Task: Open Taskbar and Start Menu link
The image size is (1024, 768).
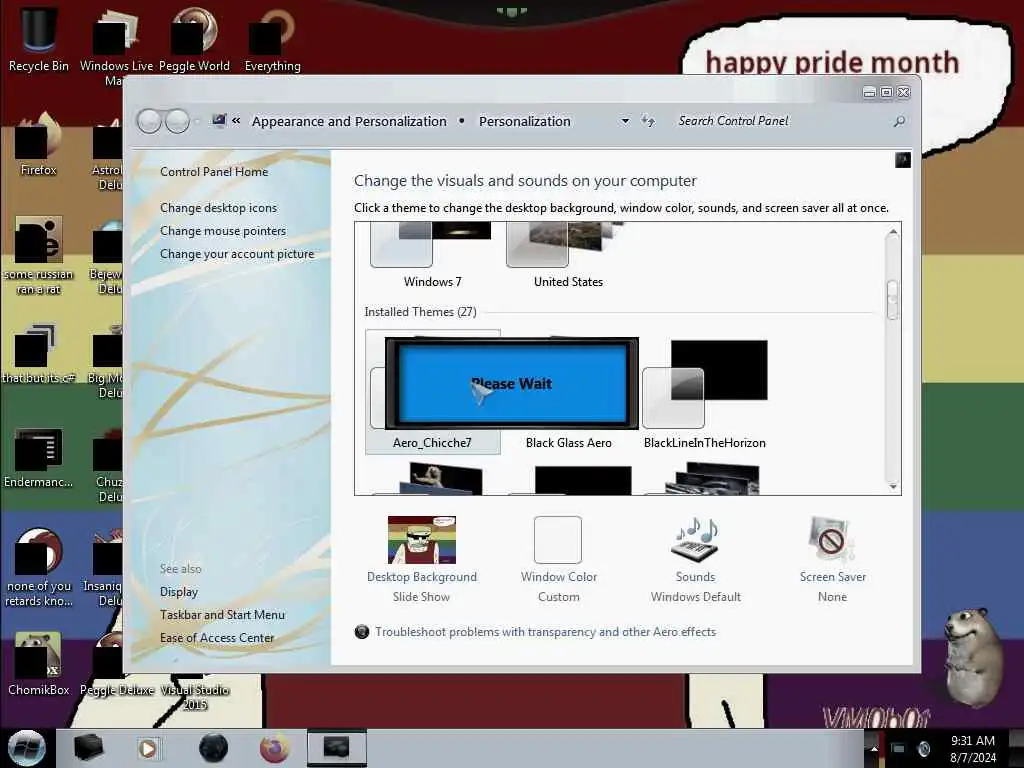Action: pyautogui.click(x=222, y=615)
